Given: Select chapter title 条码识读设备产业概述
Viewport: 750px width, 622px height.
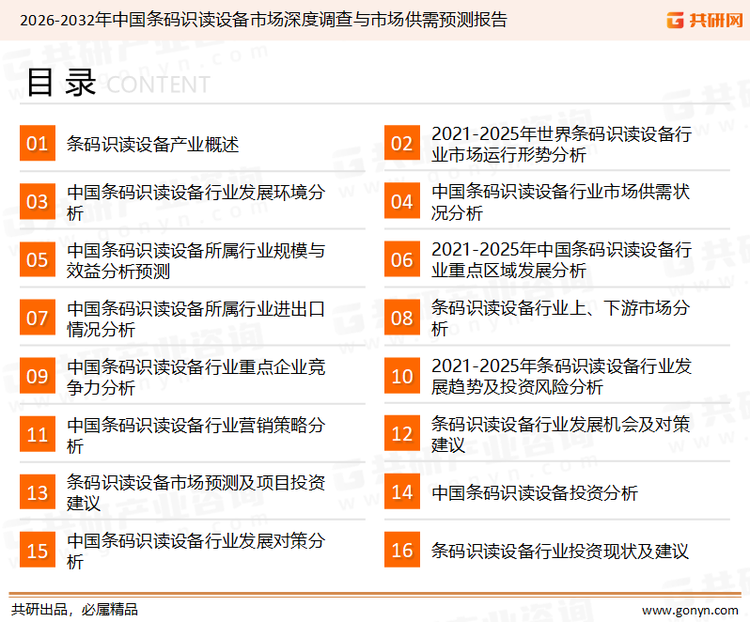Looking at the screenshot, I should pyautogui.click(x=153, y=144).
